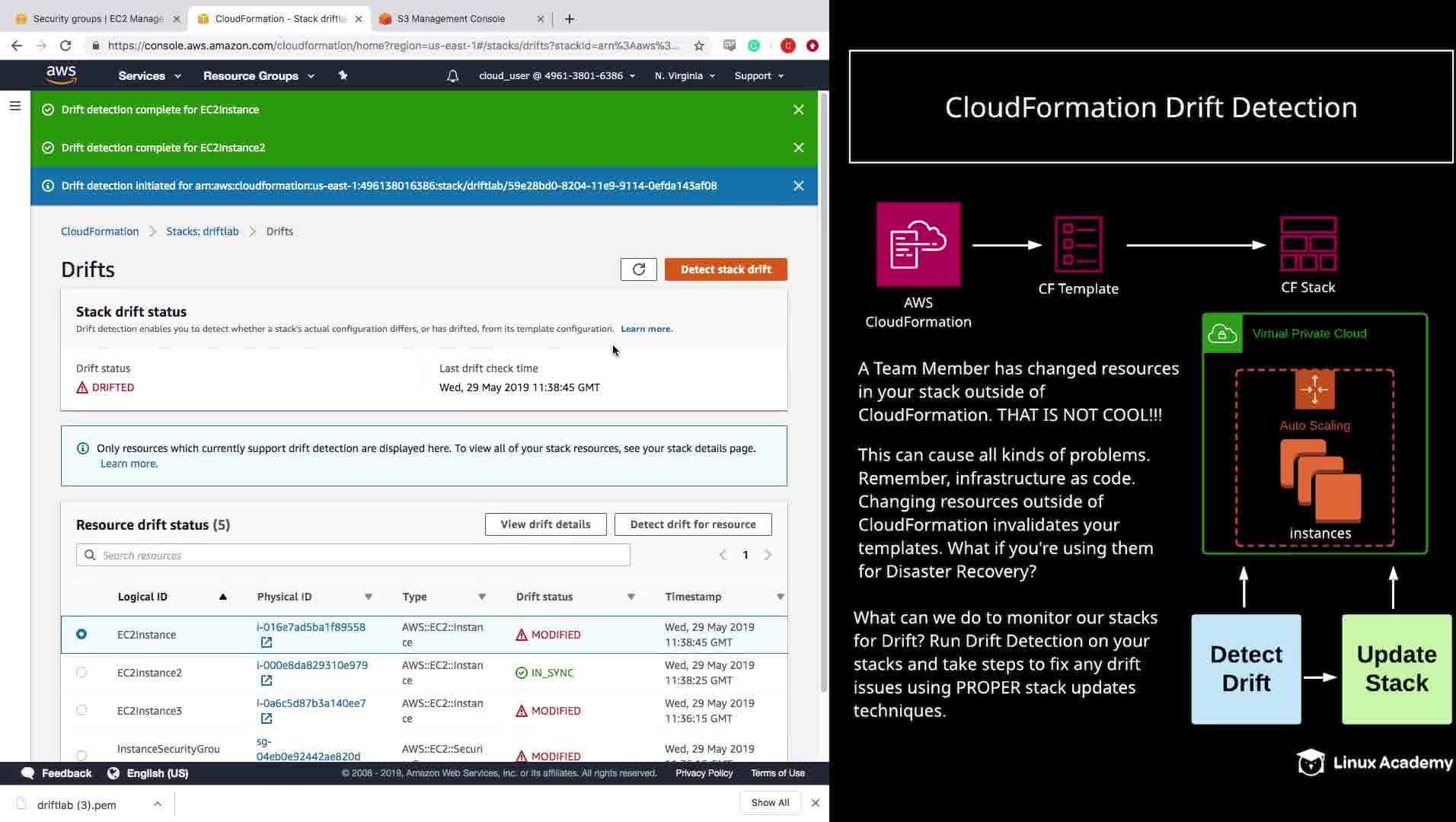Expand driftlab (3).pem download options

[157, 804]
